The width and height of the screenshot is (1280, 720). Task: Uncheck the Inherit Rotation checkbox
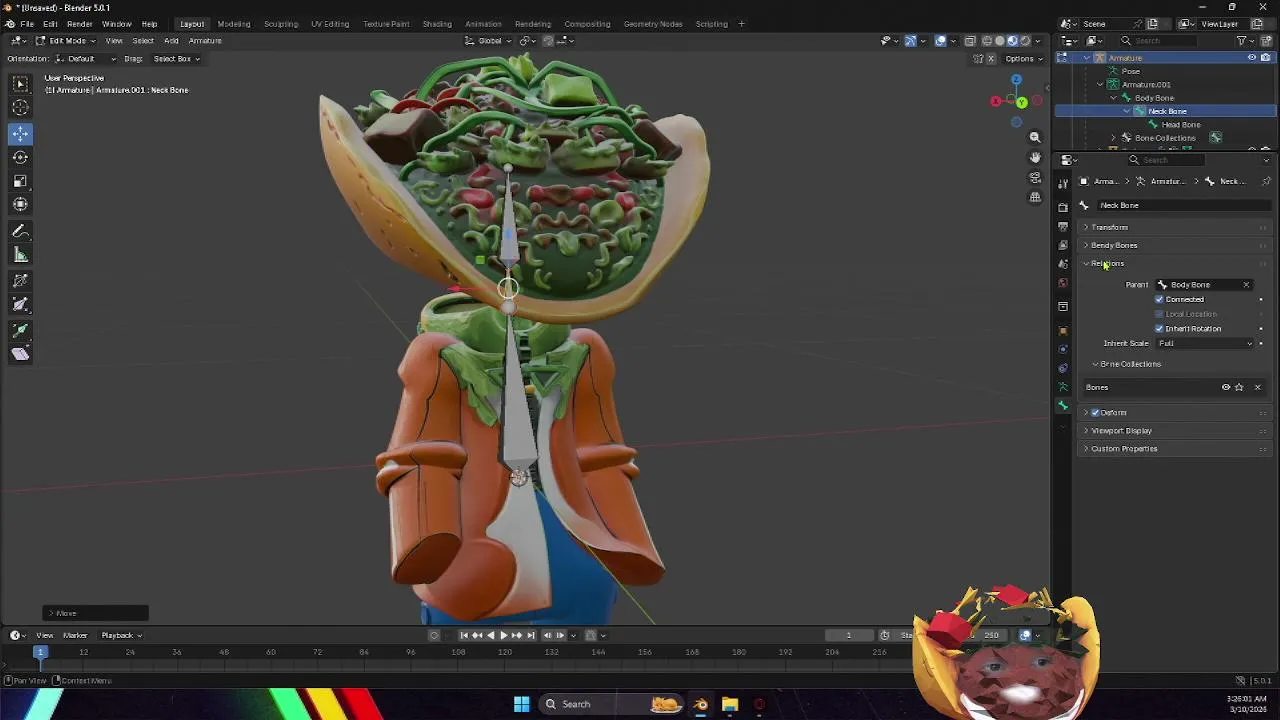point(1160,328)
